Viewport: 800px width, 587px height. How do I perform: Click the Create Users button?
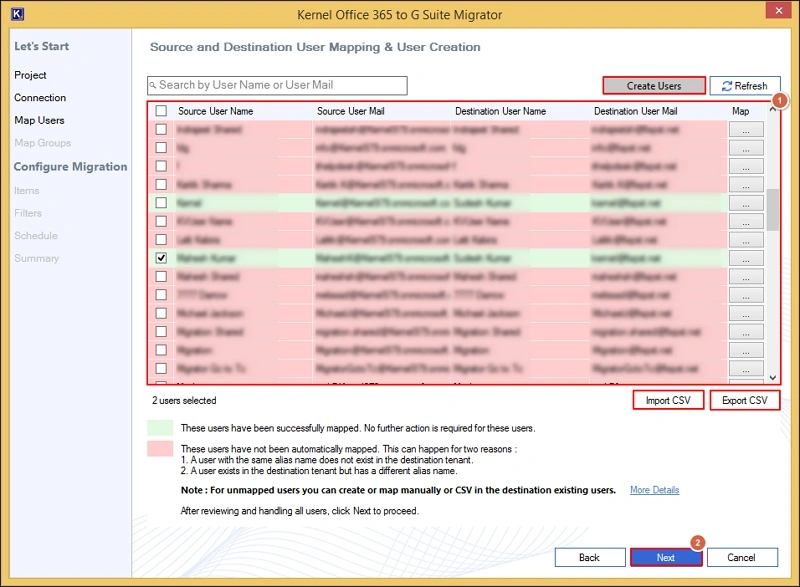click(654, 86)
